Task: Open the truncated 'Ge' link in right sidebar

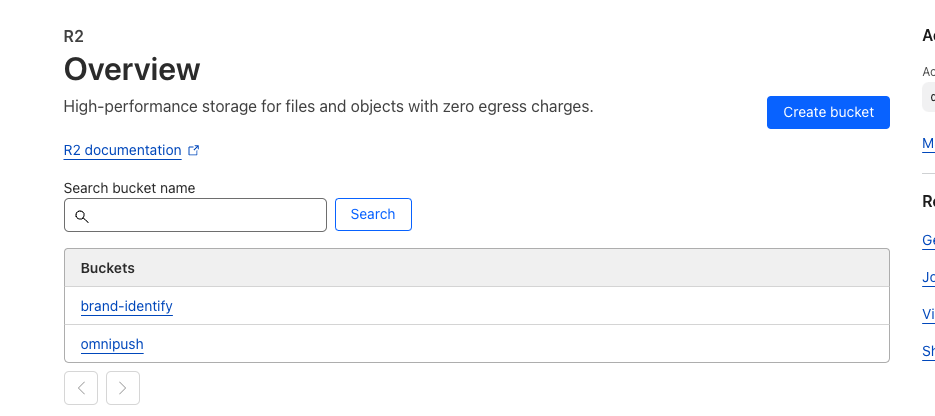Action: 928,241
